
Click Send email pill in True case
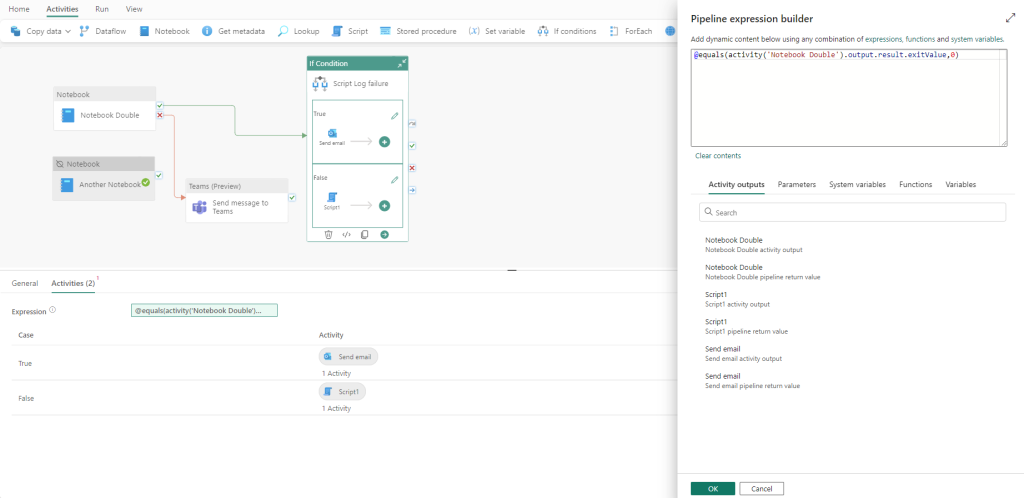(x=348, y=357)
